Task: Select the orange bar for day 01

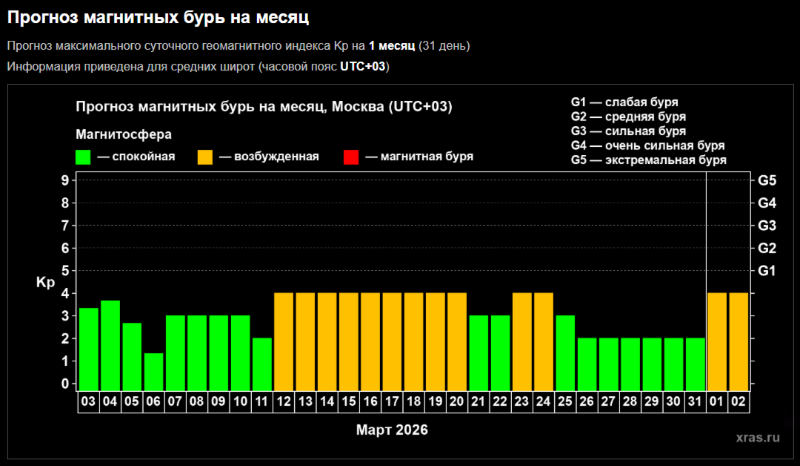Action: [717, 341]
